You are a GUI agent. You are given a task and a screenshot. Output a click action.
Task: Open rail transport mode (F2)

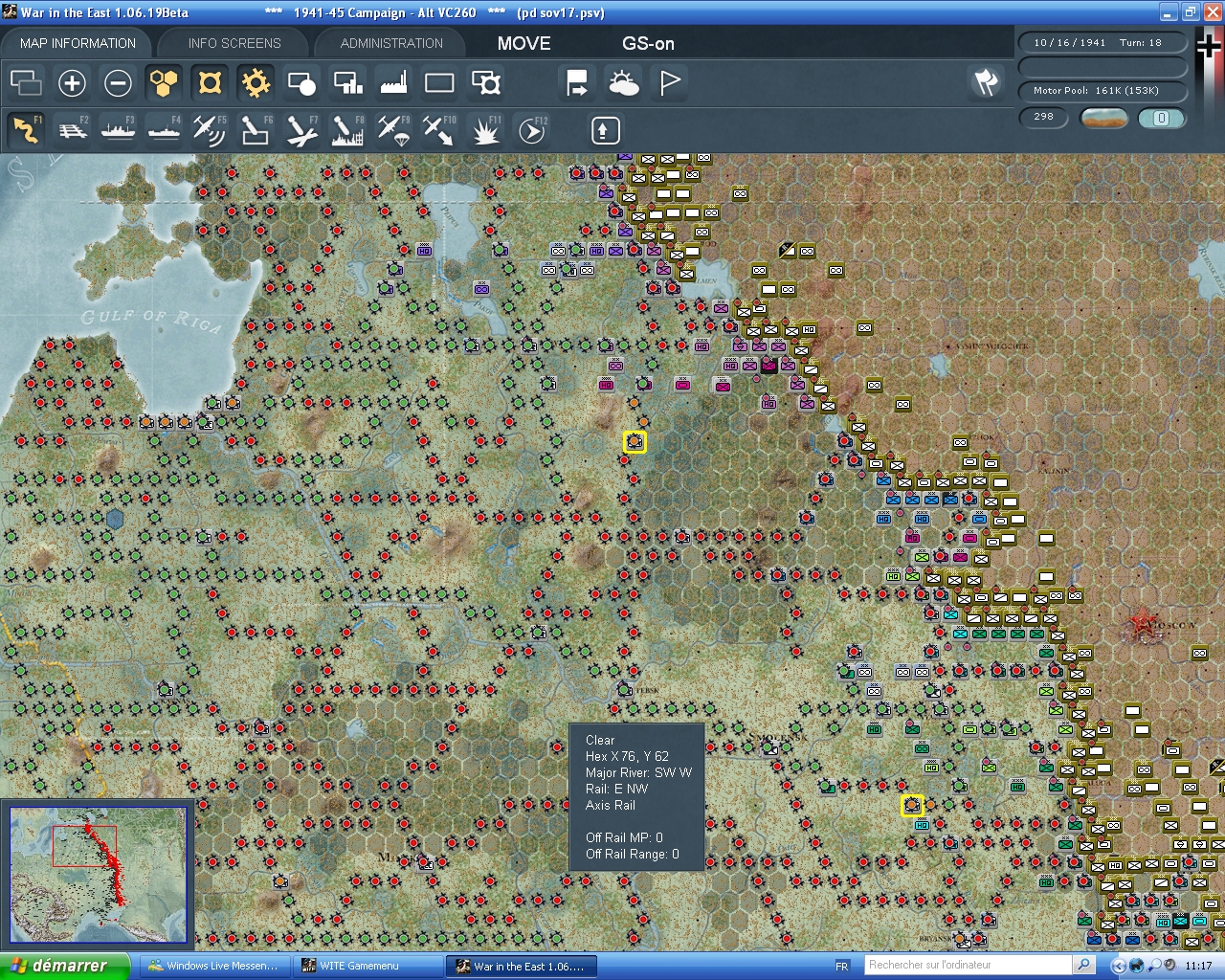(72, 129)
